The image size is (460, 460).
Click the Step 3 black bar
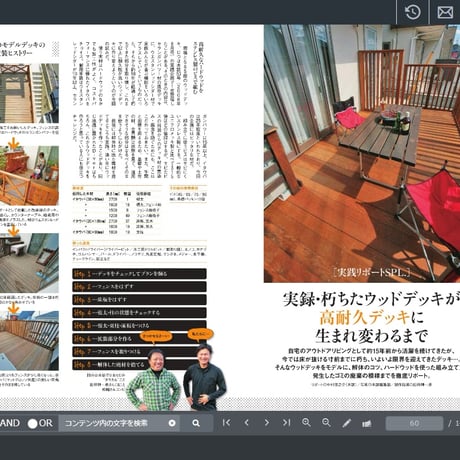click(x=139, y=300)
